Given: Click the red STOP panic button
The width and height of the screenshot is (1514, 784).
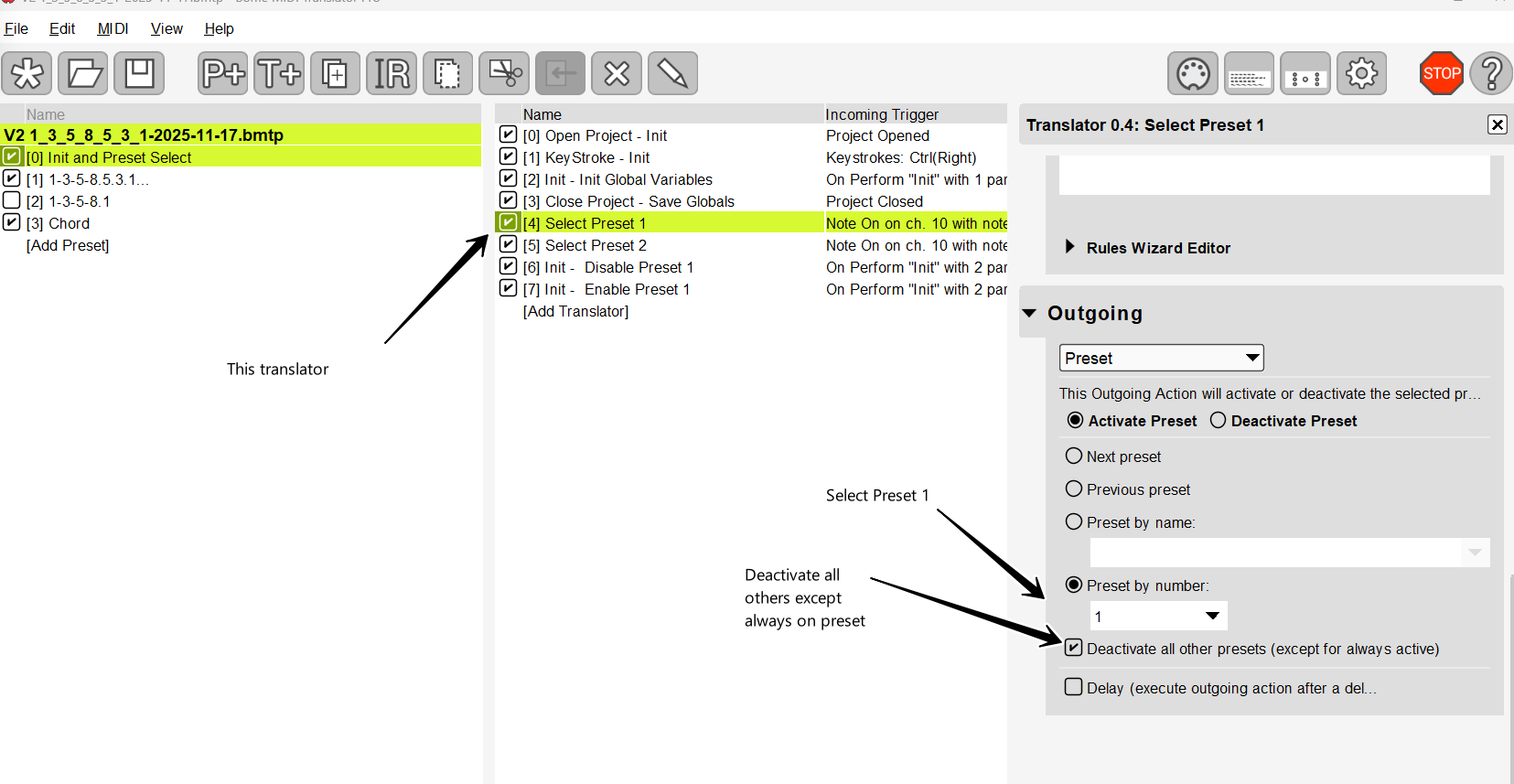Looking at the screenshot, I should pos(1441,73).
